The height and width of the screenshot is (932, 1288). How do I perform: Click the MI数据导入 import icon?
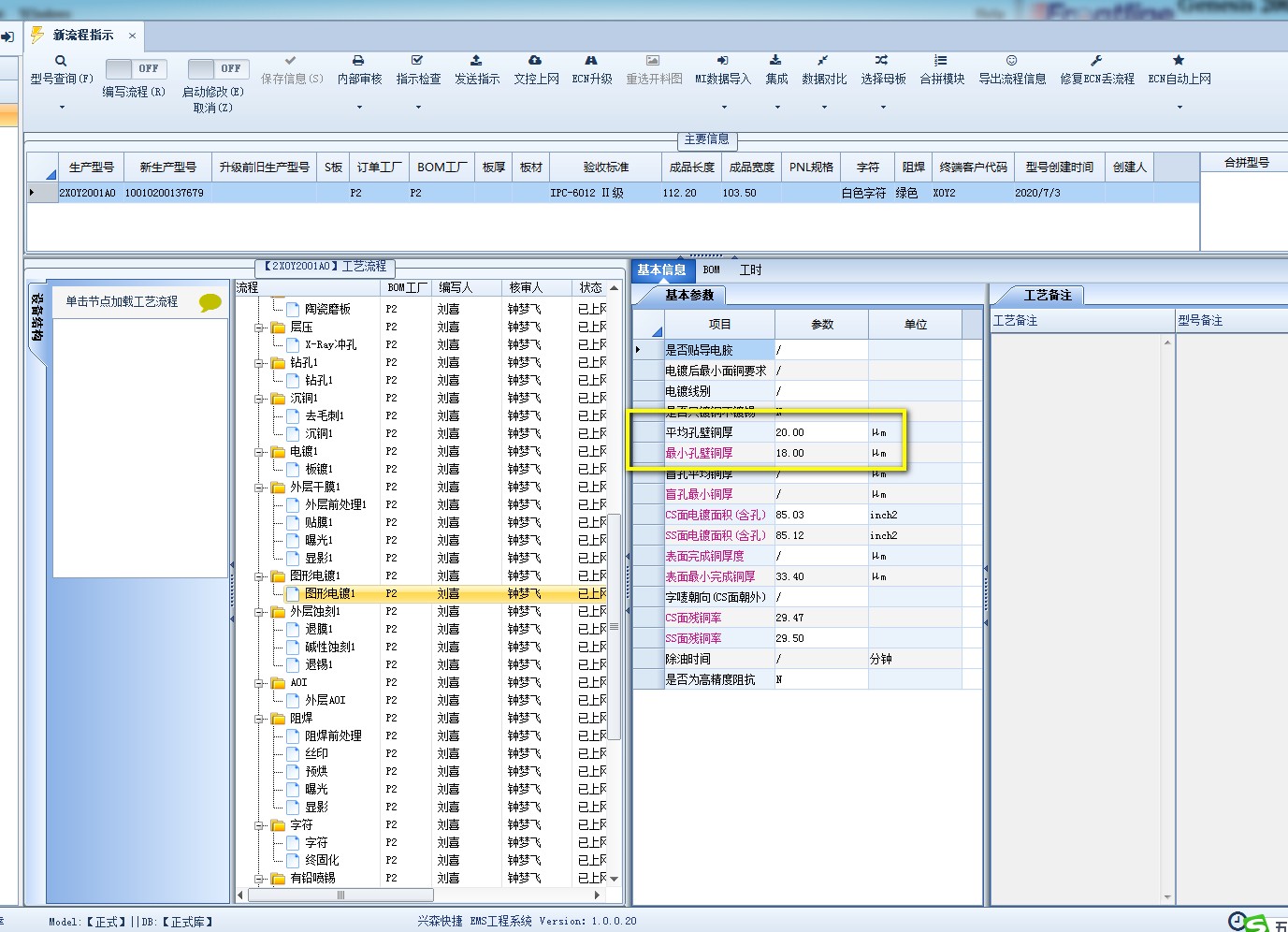[x=722, y=60]
